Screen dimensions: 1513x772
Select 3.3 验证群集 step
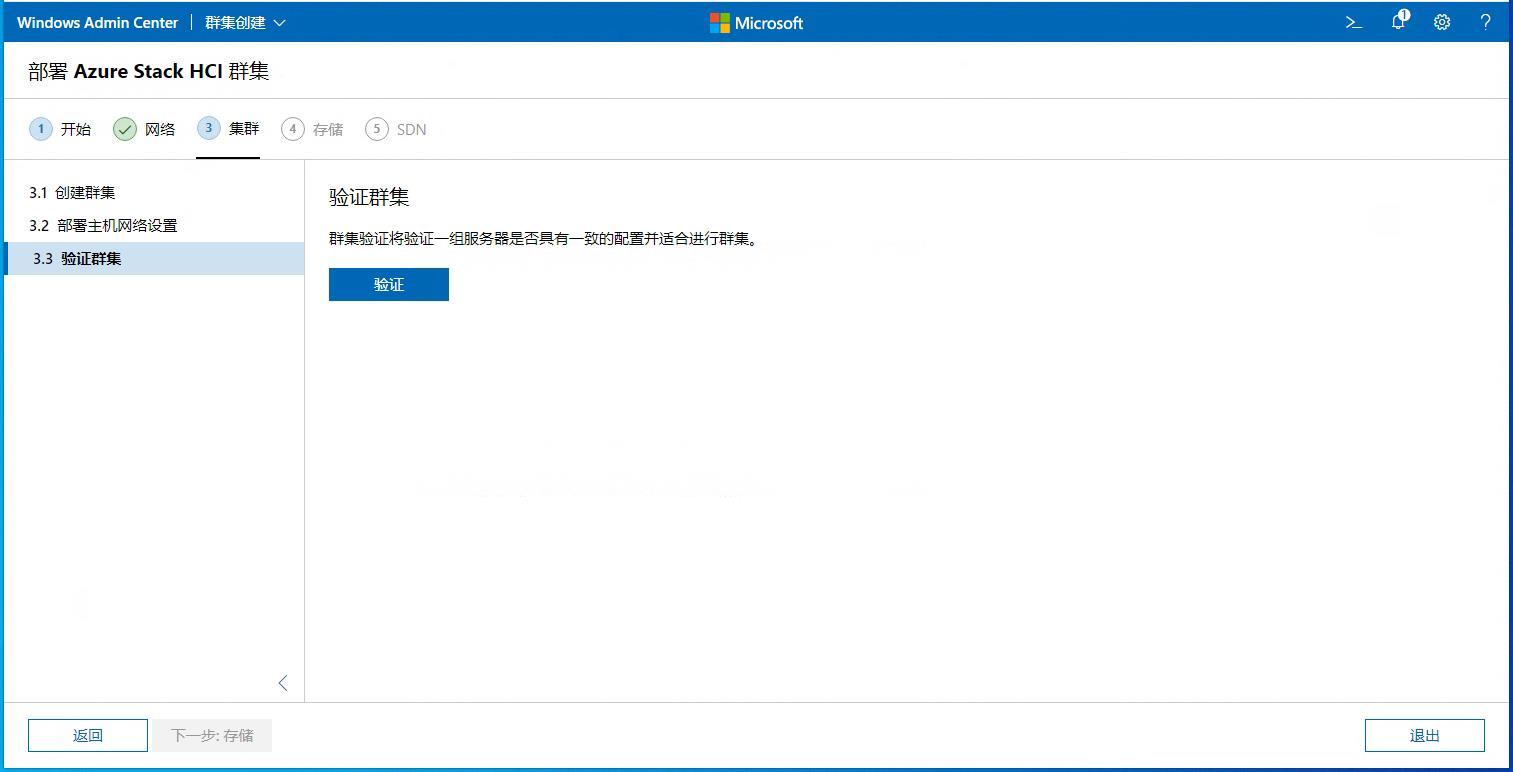(x=154, y=258)
